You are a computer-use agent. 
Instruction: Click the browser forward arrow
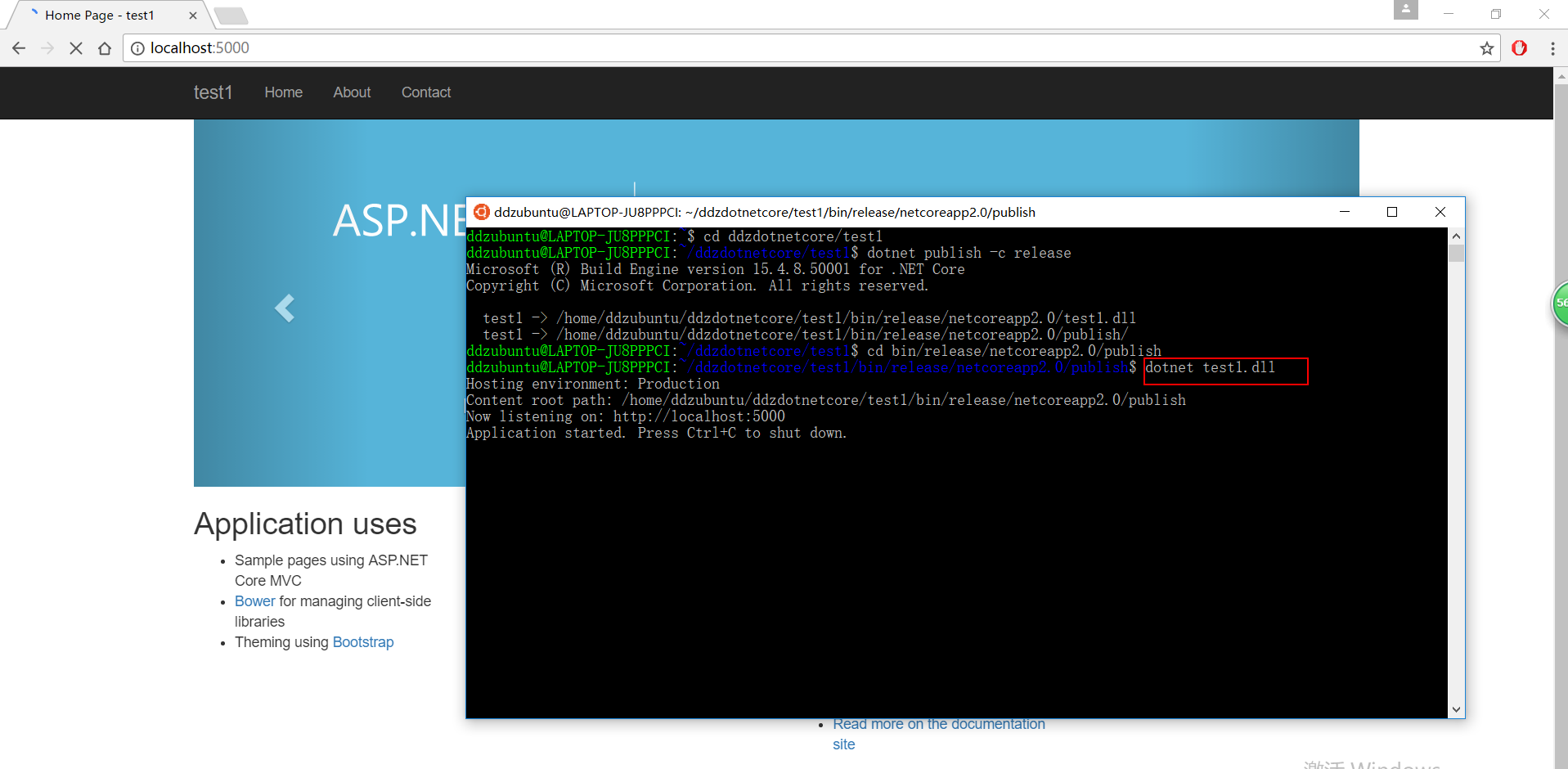pyautogui.click(x=47, y=48)
